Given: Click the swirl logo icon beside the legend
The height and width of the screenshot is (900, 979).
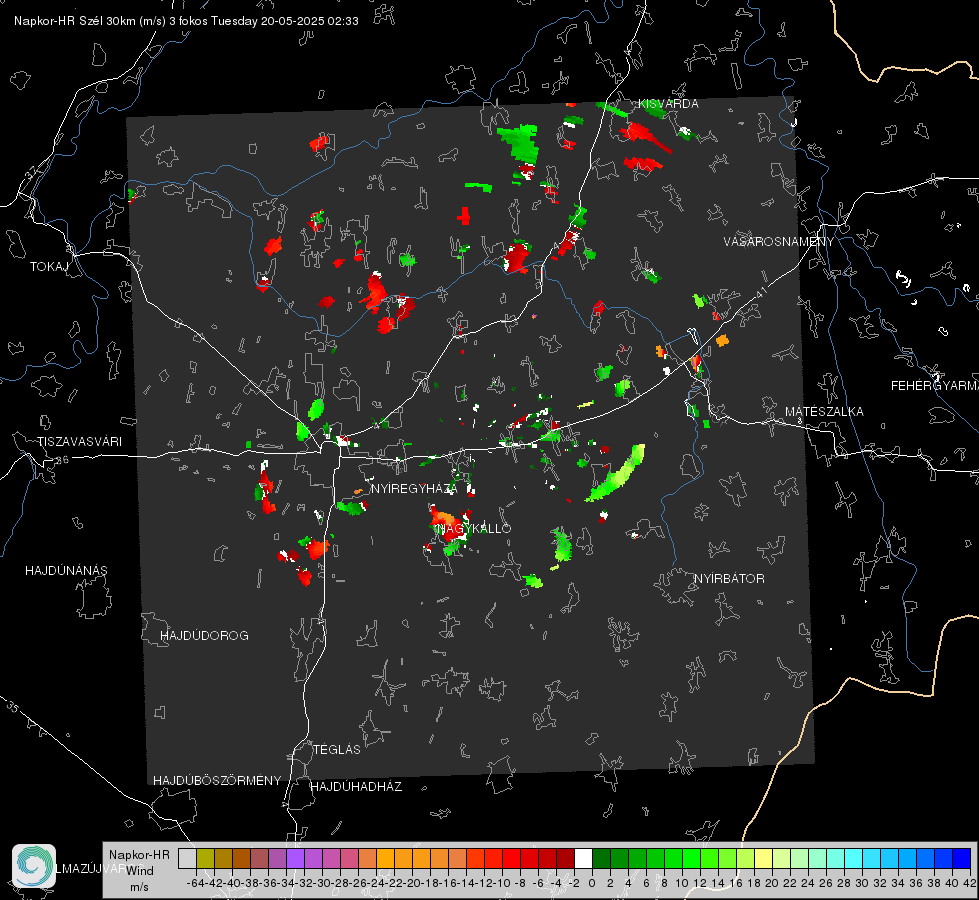Looking at the screenshot, I should (34, 866).
